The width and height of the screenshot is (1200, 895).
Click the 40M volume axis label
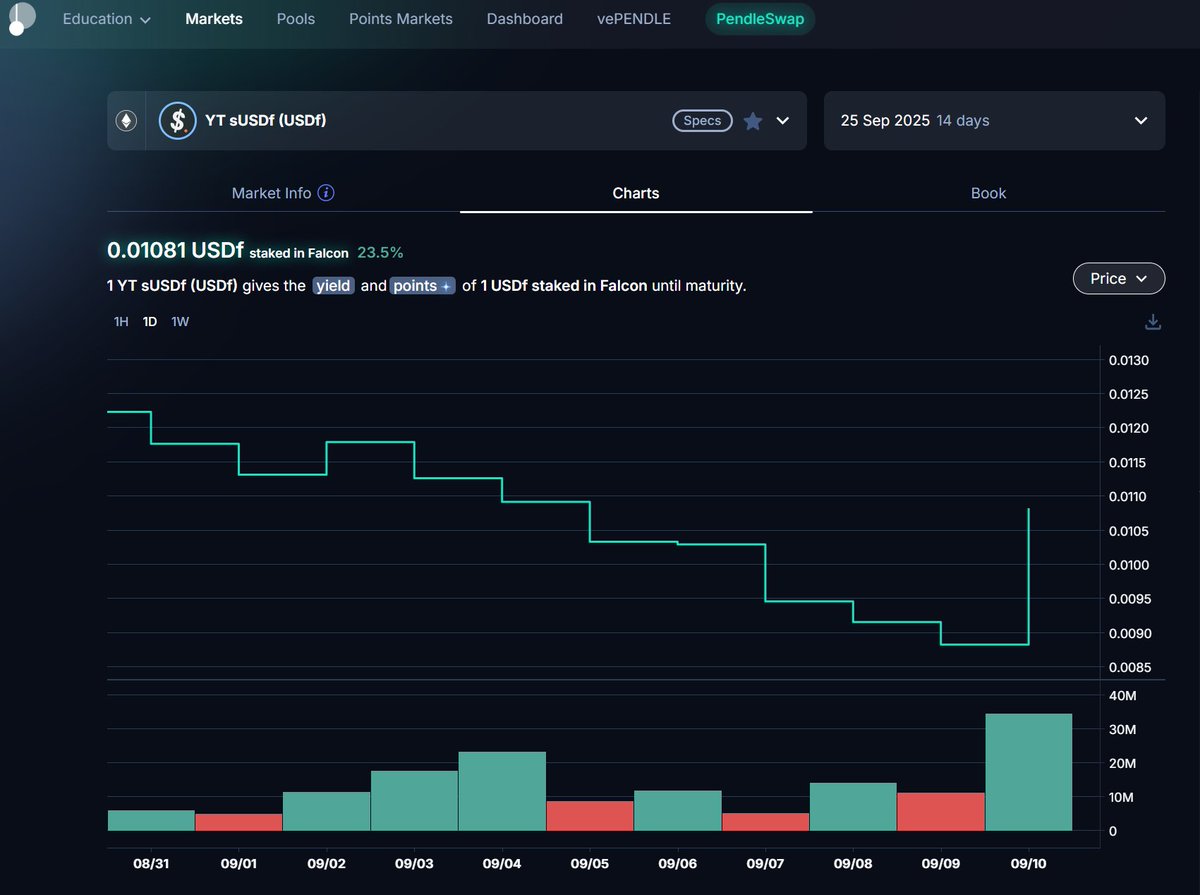coord(1123,696)
